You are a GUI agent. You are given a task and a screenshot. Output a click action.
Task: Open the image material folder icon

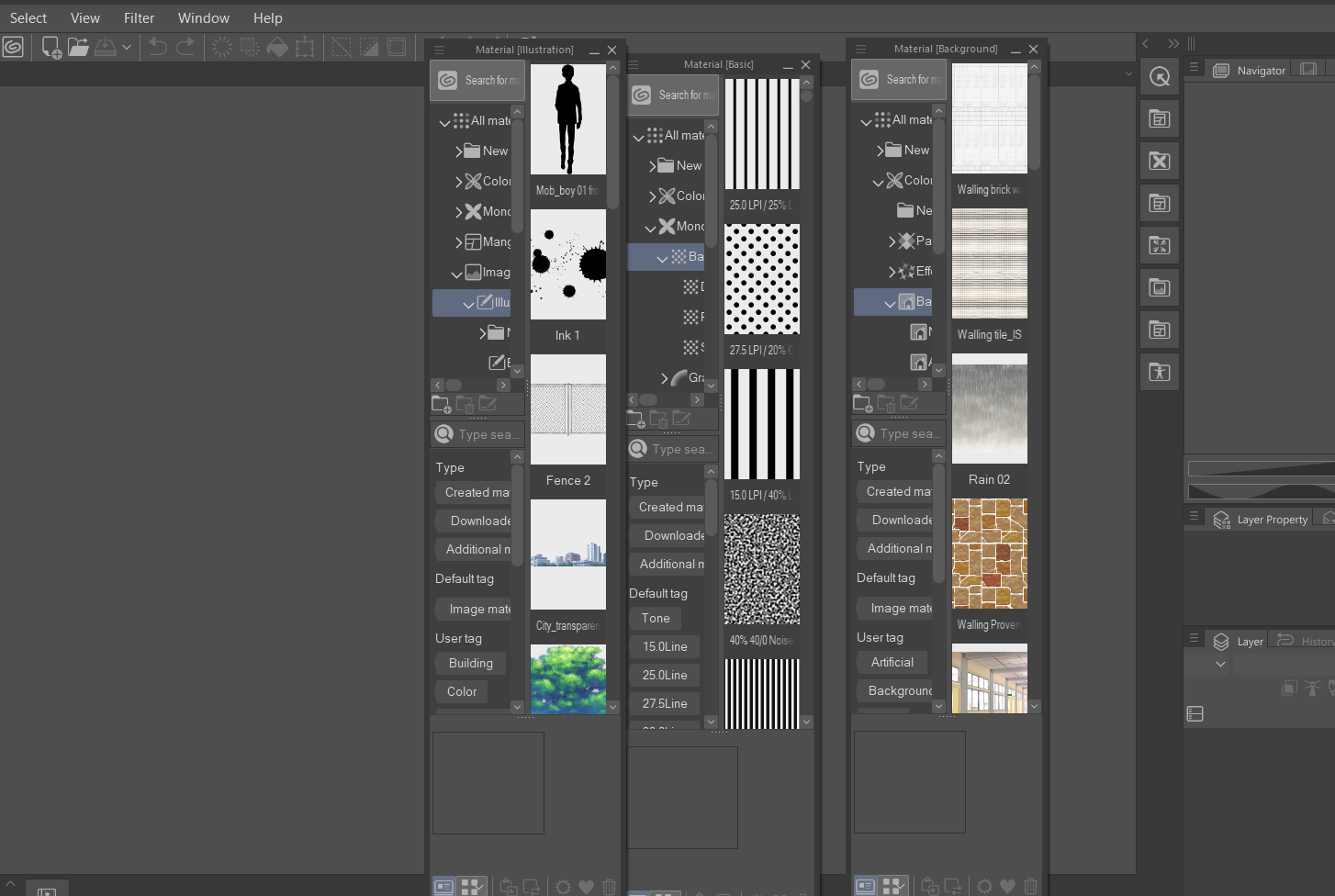point(1160,287)
